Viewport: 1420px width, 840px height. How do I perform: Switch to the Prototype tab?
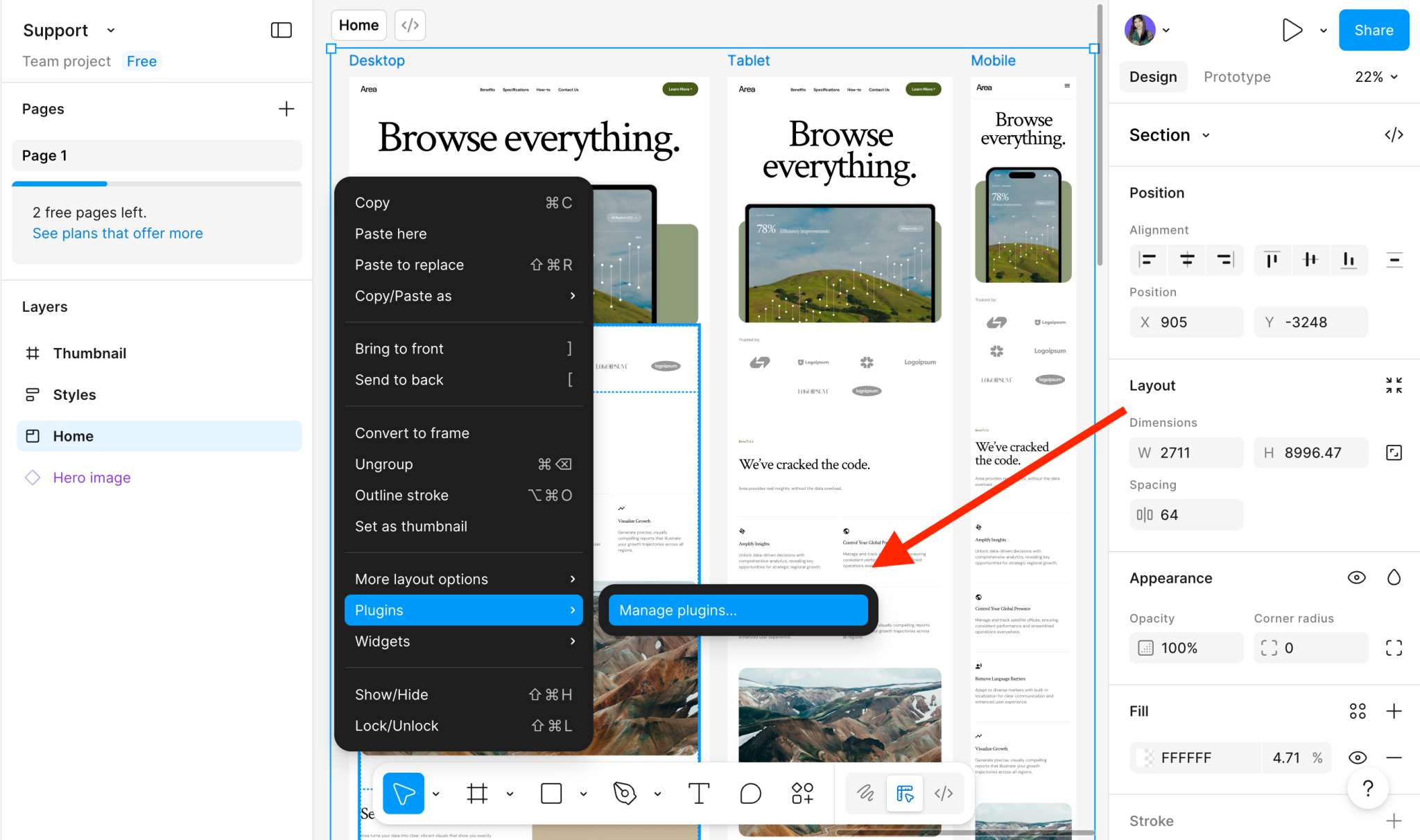pyautogui.click(x=1237, y=77)
